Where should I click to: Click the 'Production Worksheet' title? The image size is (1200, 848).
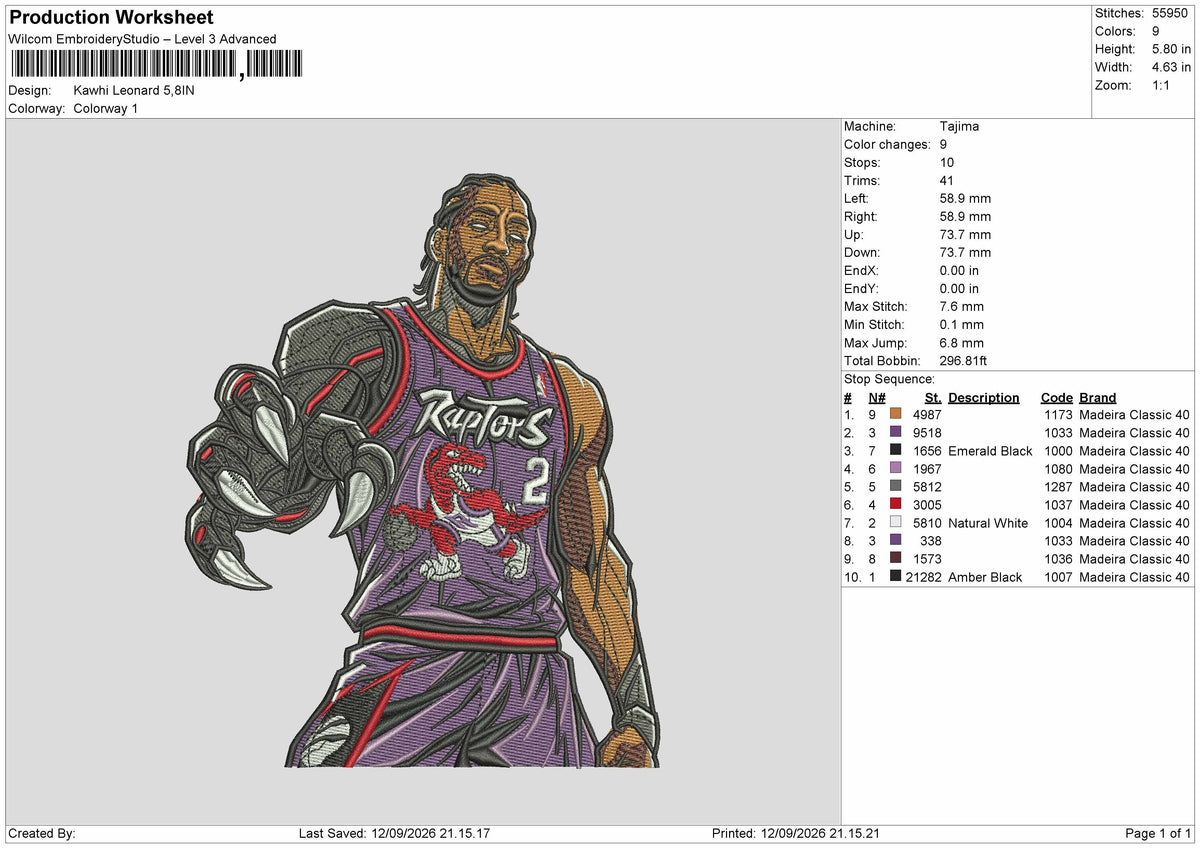(111, 18)
